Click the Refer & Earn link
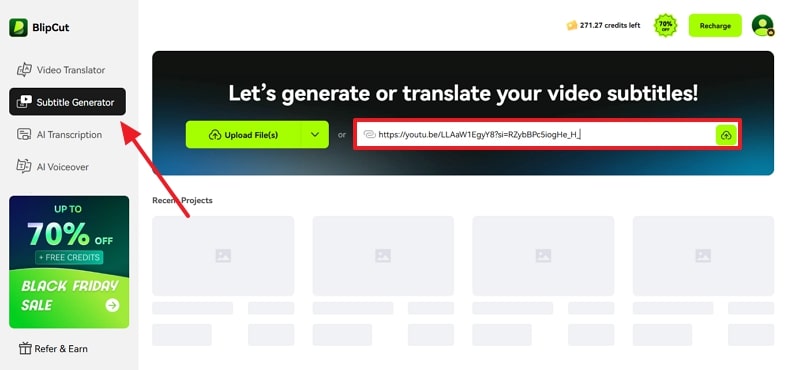This screenshot has width=788, height=370. pyautogui.click(x=53, y=348)
